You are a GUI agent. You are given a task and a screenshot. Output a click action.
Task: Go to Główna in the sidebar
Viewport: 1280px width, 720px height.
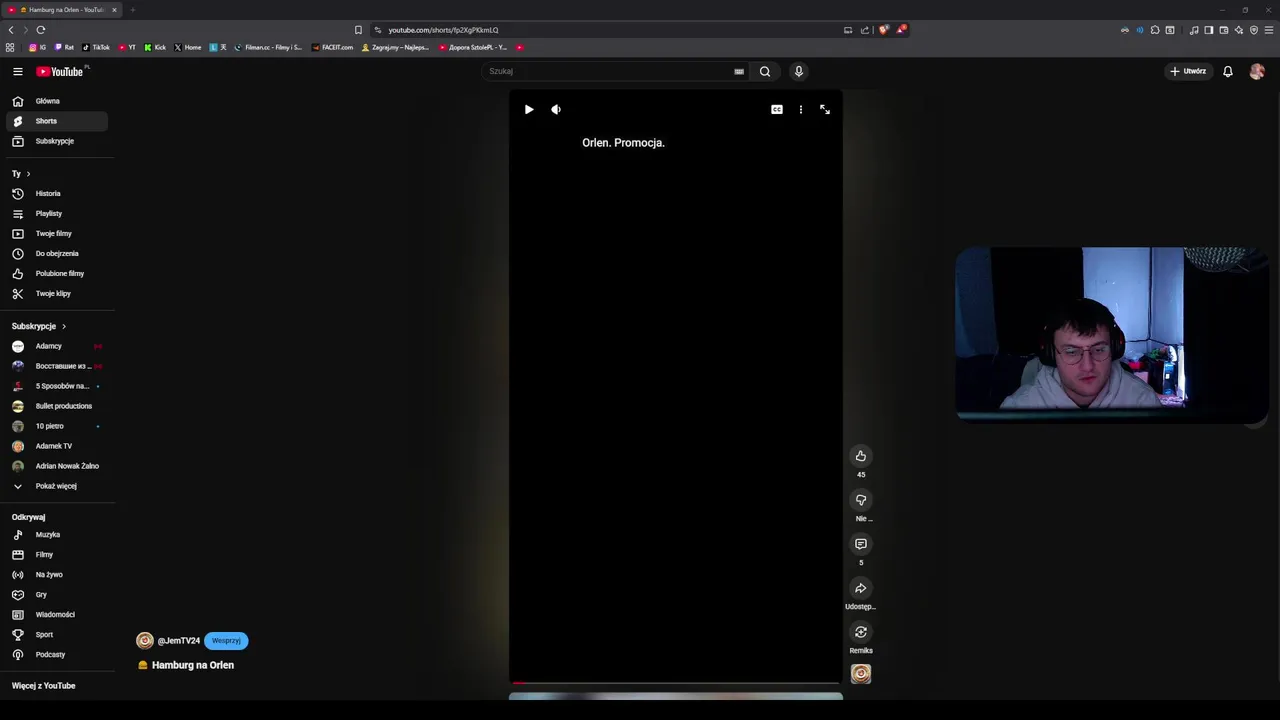56,101
